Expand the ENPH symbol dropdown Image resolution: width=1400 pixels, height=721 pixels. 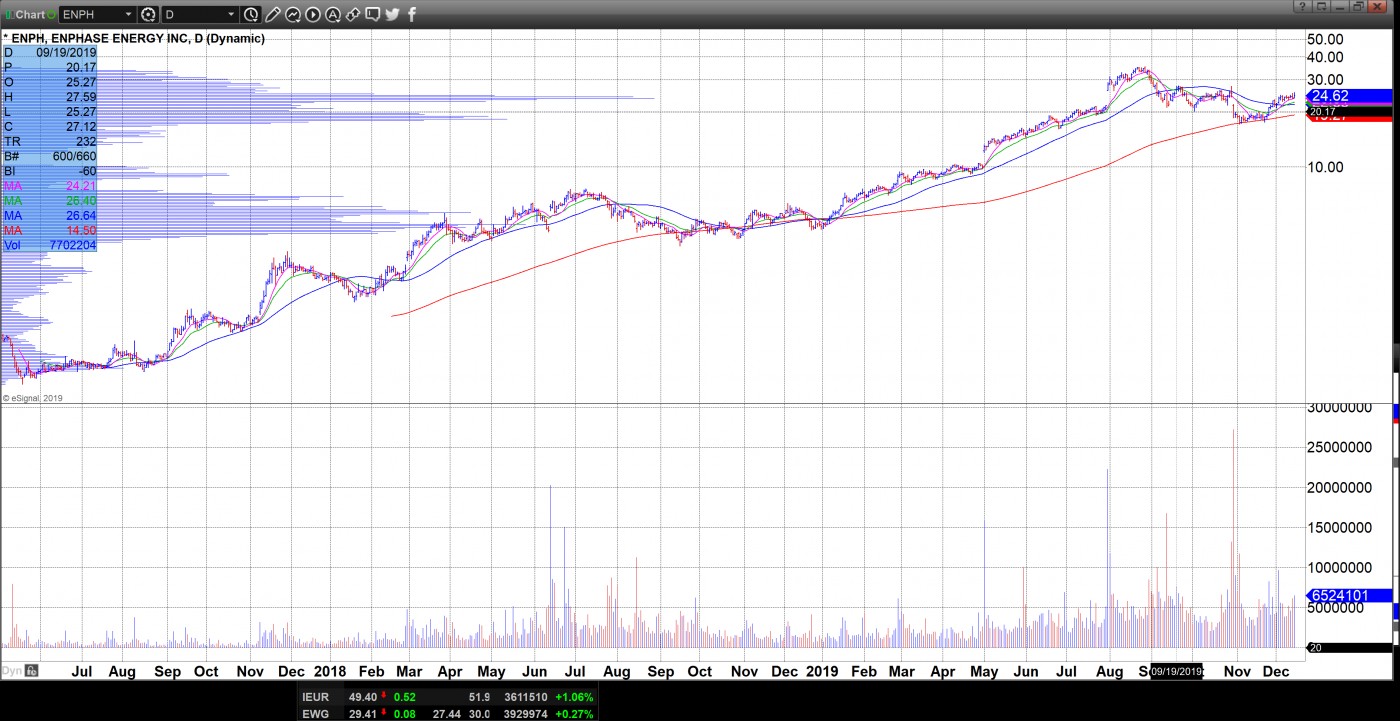128,14
